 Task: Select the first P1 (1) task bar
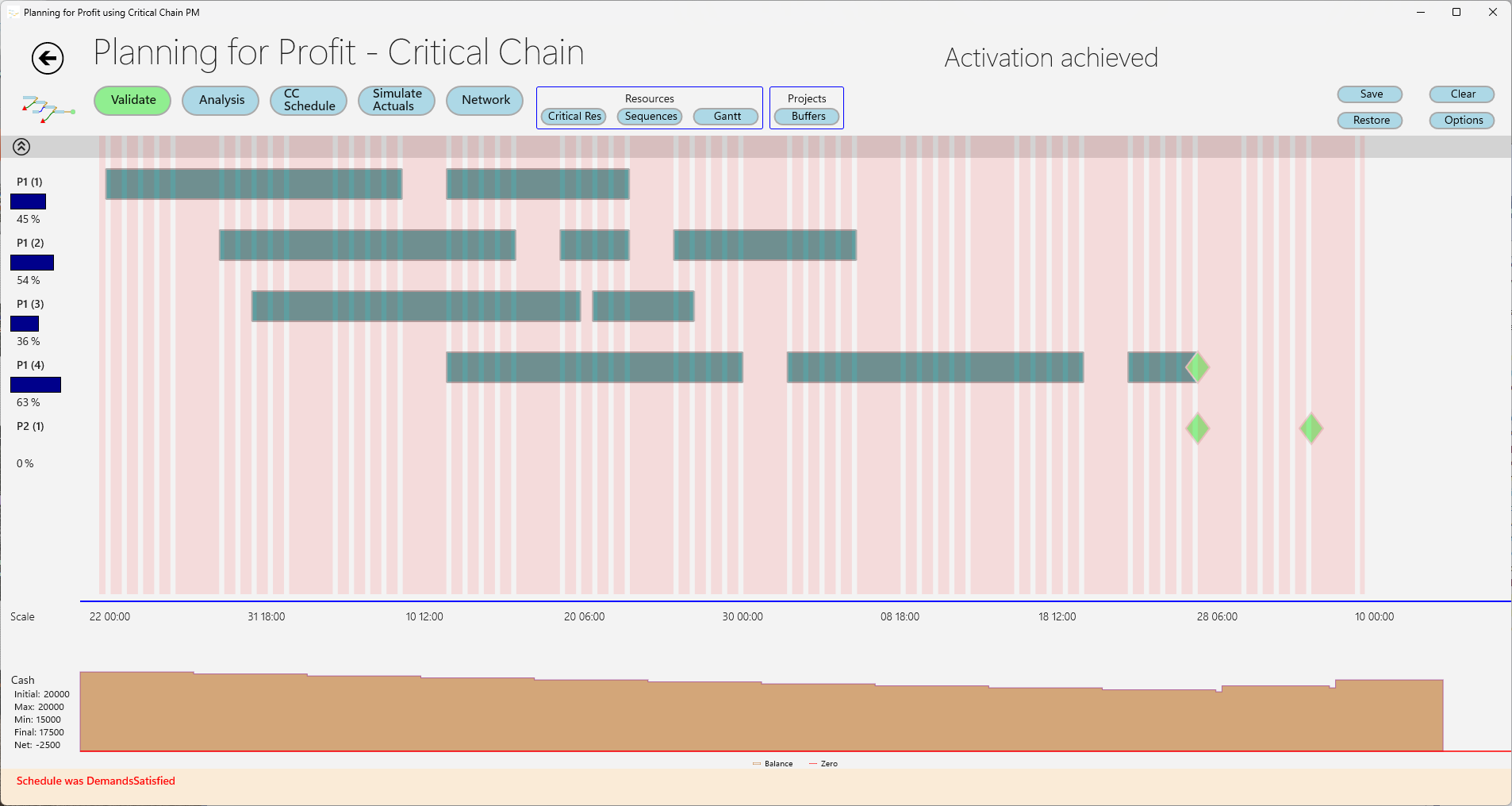coord(254,184)
